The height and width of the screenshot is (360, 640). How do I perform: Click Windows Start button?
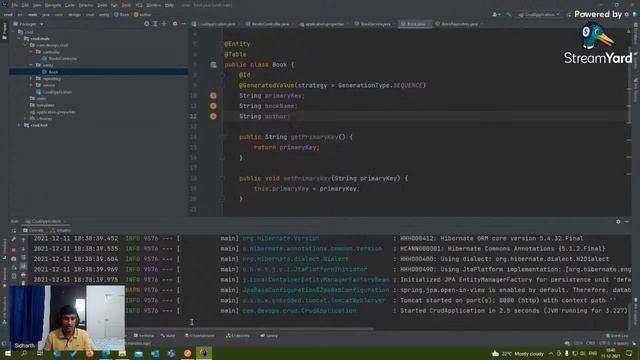(x=8, y=353)
